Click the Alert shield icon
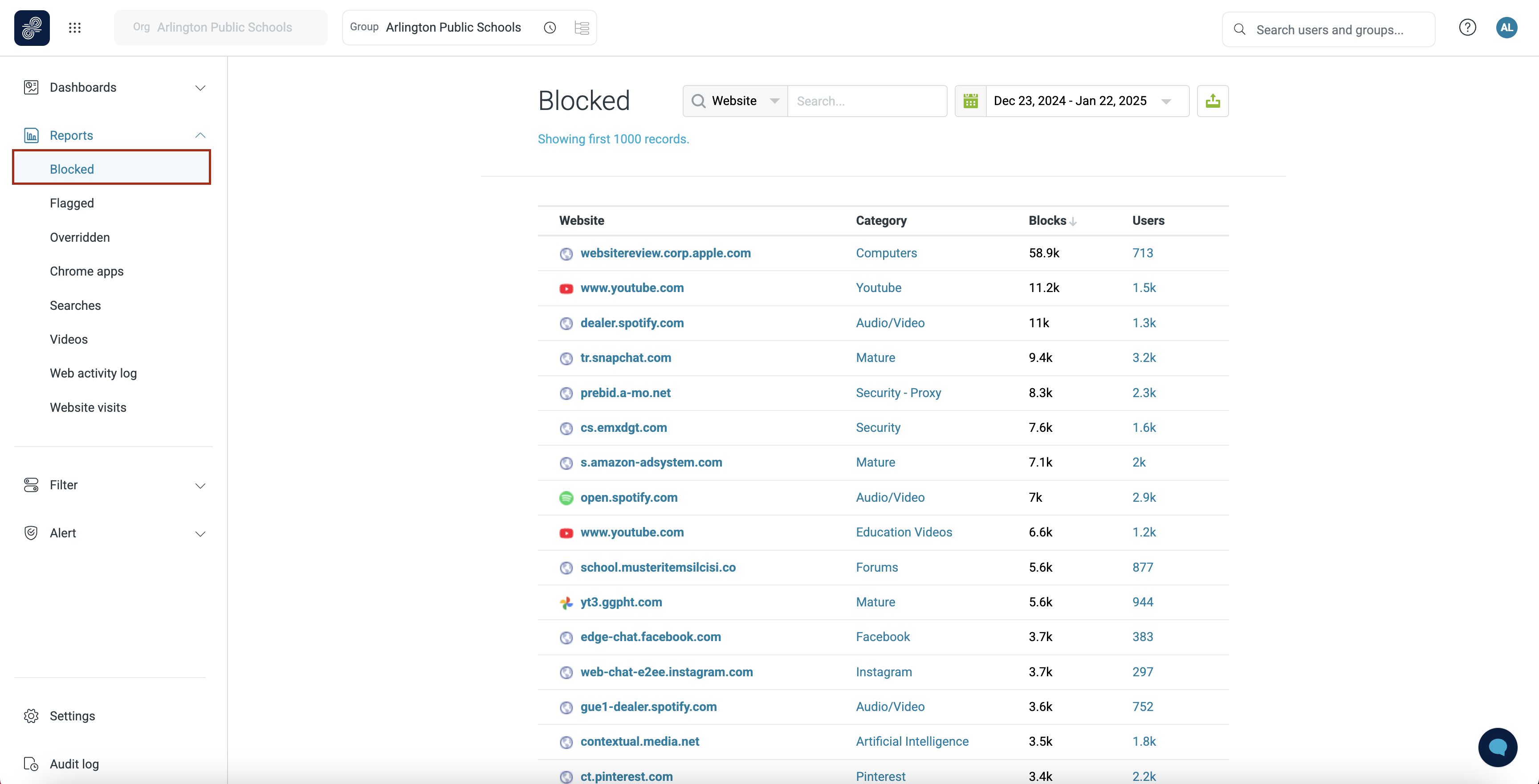1539x784 pixels. coord(31,532)
